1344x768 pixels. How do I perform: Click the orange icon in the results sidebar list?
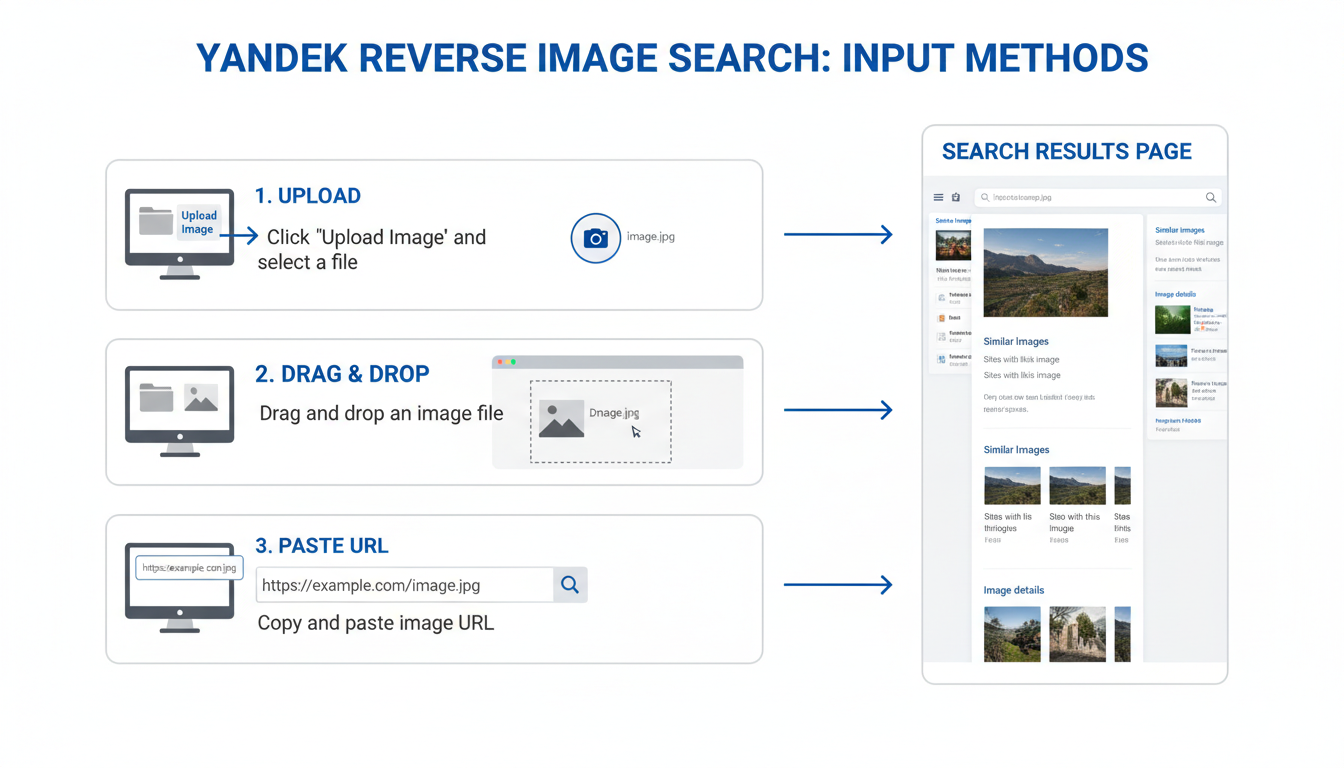[940, 318]
